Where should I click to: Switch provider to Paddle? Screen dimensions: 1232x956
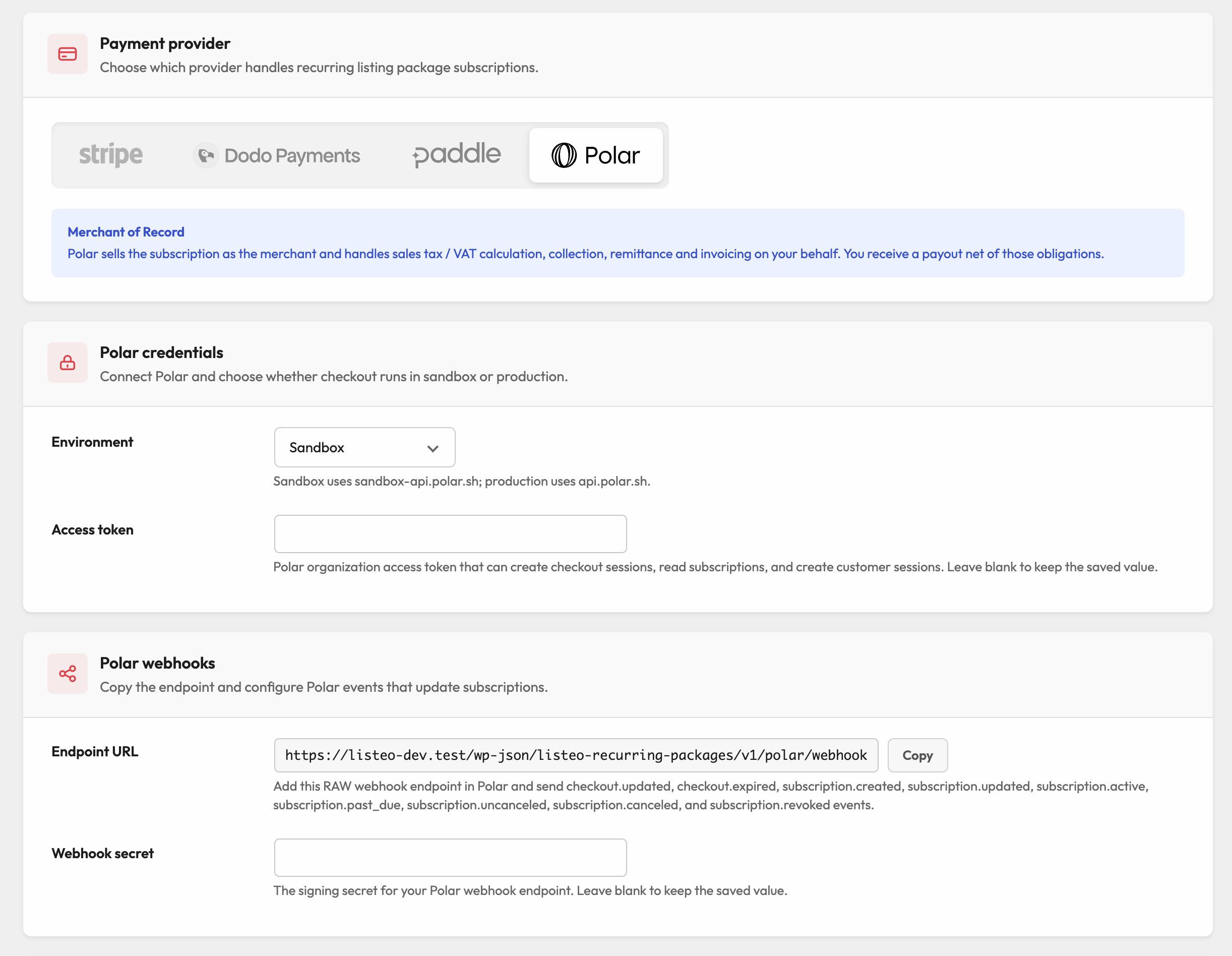coord(456,155)
